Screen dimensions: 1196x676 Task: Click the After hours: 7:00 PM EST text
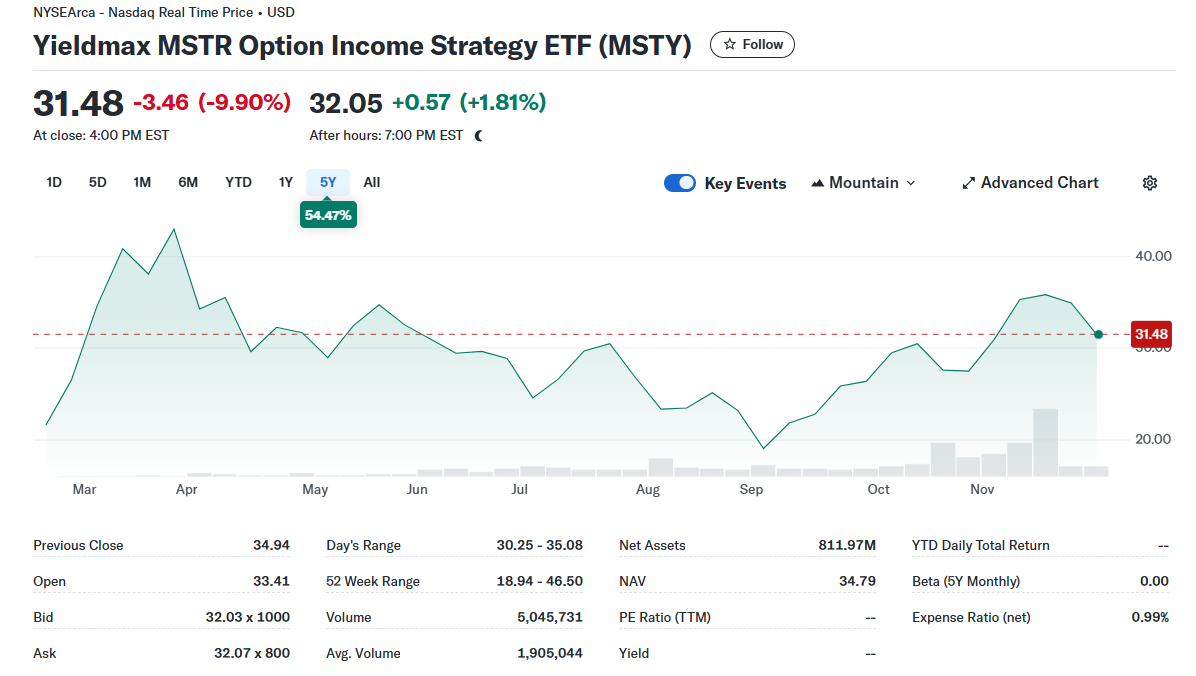[x=386, y=136]
